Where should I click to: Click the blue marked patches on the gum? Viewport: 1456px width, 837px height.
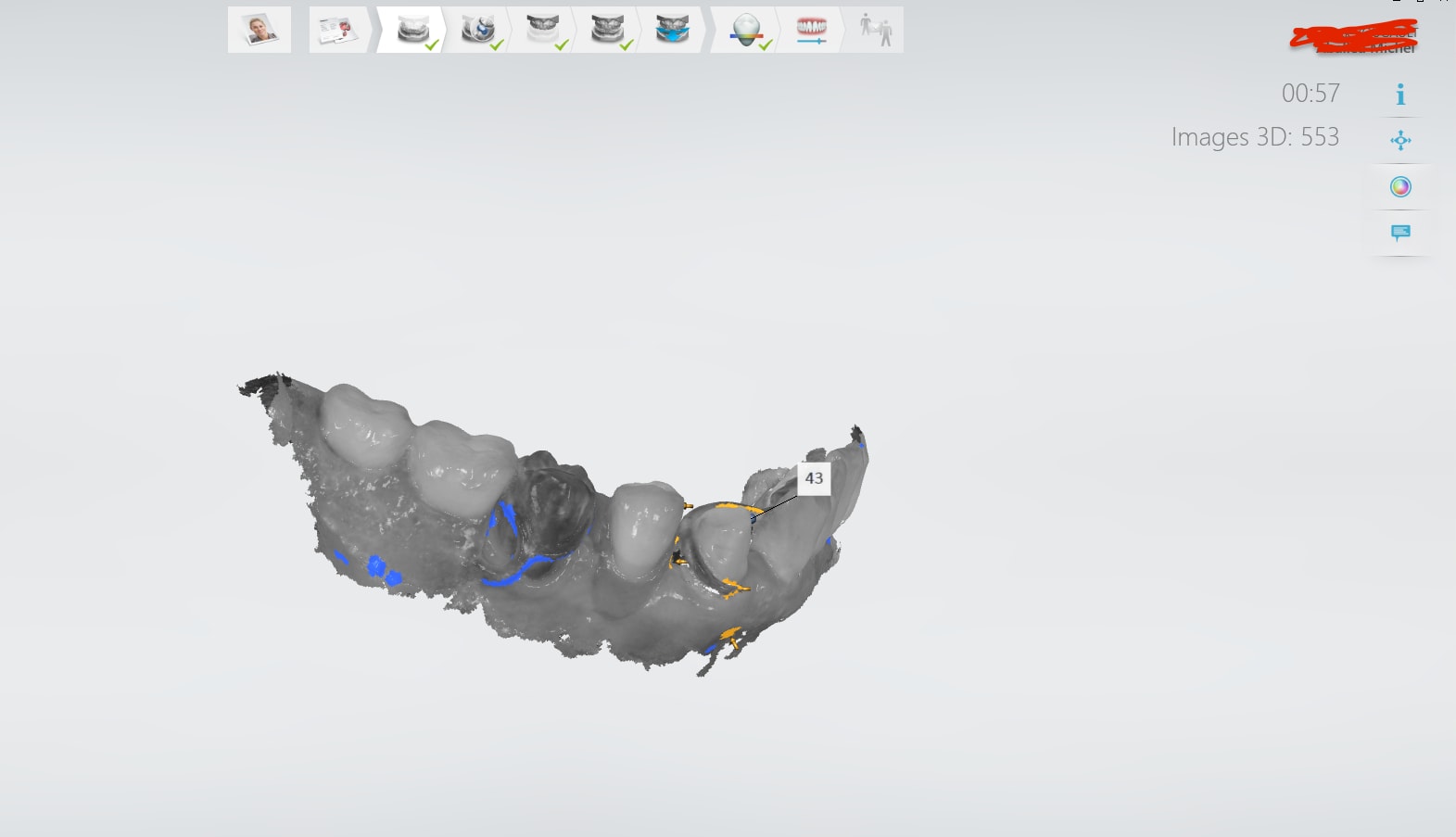click(382, 567)
